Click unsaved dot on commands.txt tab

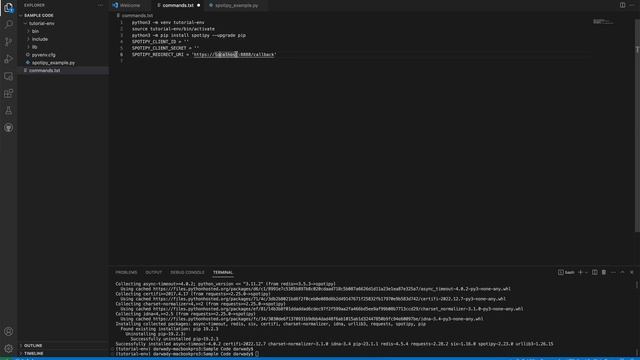(x=198, y=5)
